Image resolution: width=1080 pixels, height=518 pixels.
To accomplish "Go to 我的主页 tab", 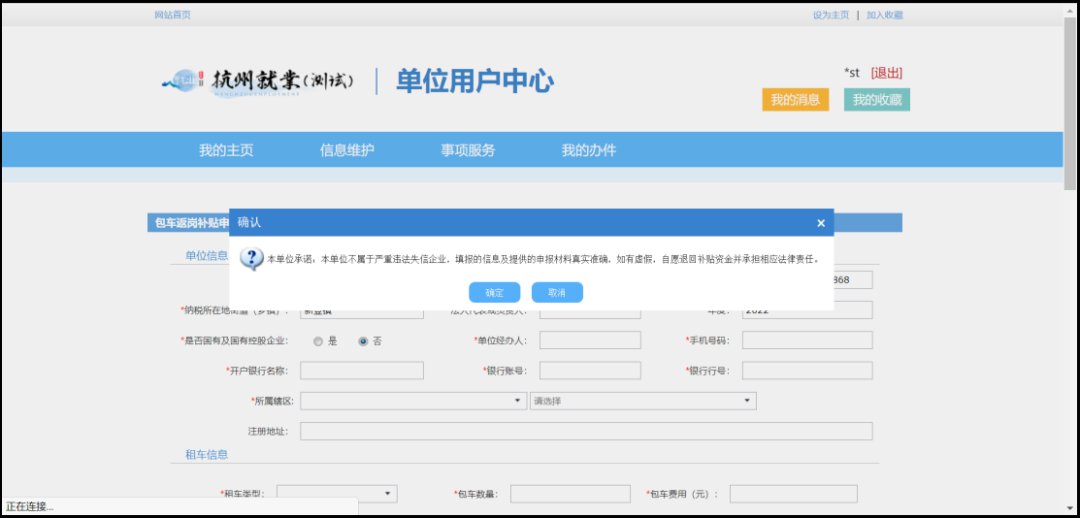I will point(226,151).
